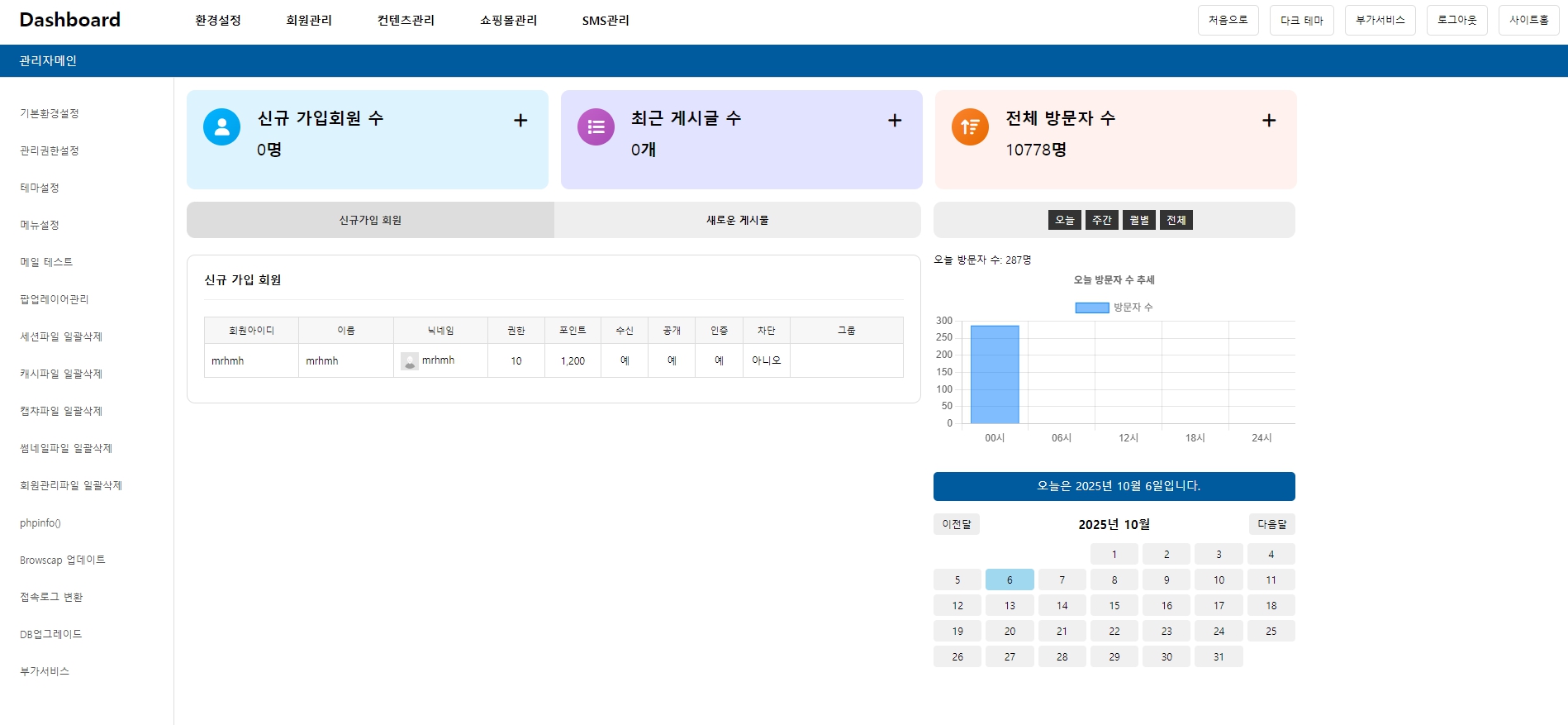Select October 15 on the calendar
Image resolution: width=1568 pixels, height=725 pixels.
[1114, 606]
